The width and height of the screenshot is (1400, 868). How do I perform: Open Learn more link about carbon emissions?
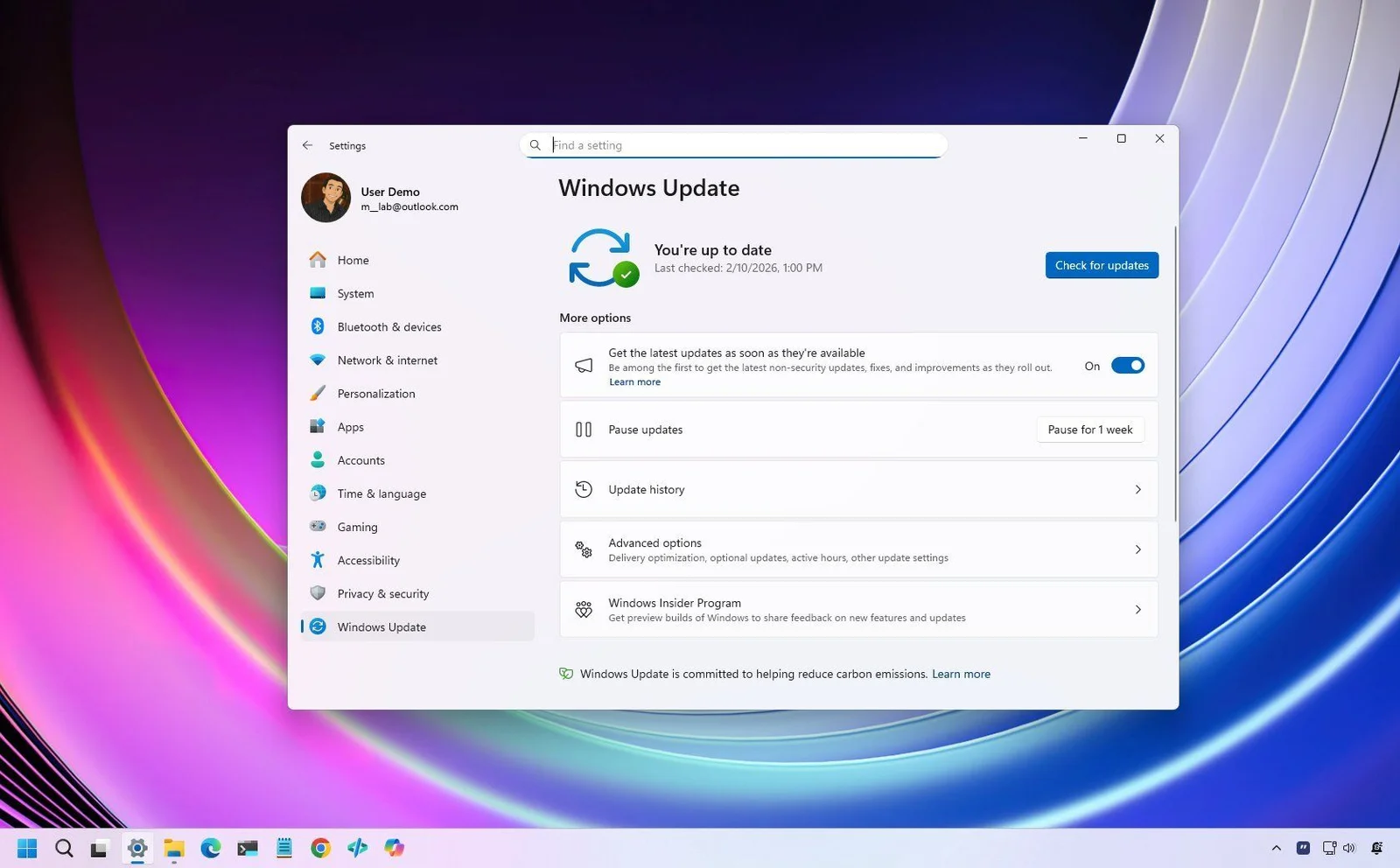click(961, 675)
